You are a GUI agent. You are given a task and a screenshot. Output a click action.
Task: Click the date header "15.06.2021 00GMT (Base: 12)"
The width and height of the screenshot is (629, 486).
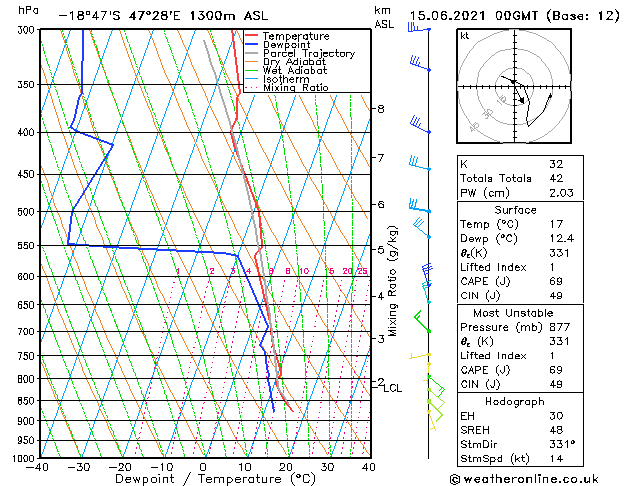click(x=514, y=16)
